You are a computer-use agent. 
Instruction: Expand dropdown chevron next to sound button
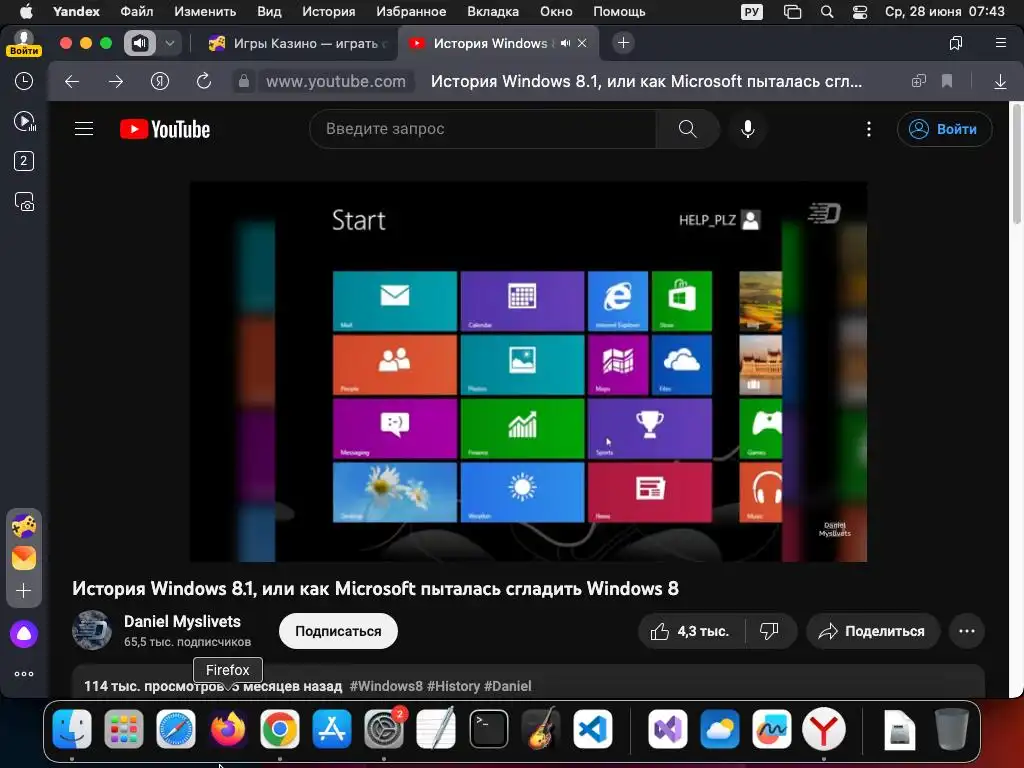170,43
